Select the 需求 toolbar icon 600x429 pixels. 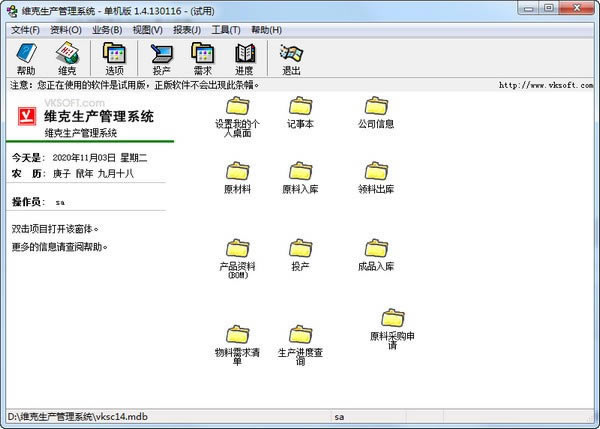point(203,58)
